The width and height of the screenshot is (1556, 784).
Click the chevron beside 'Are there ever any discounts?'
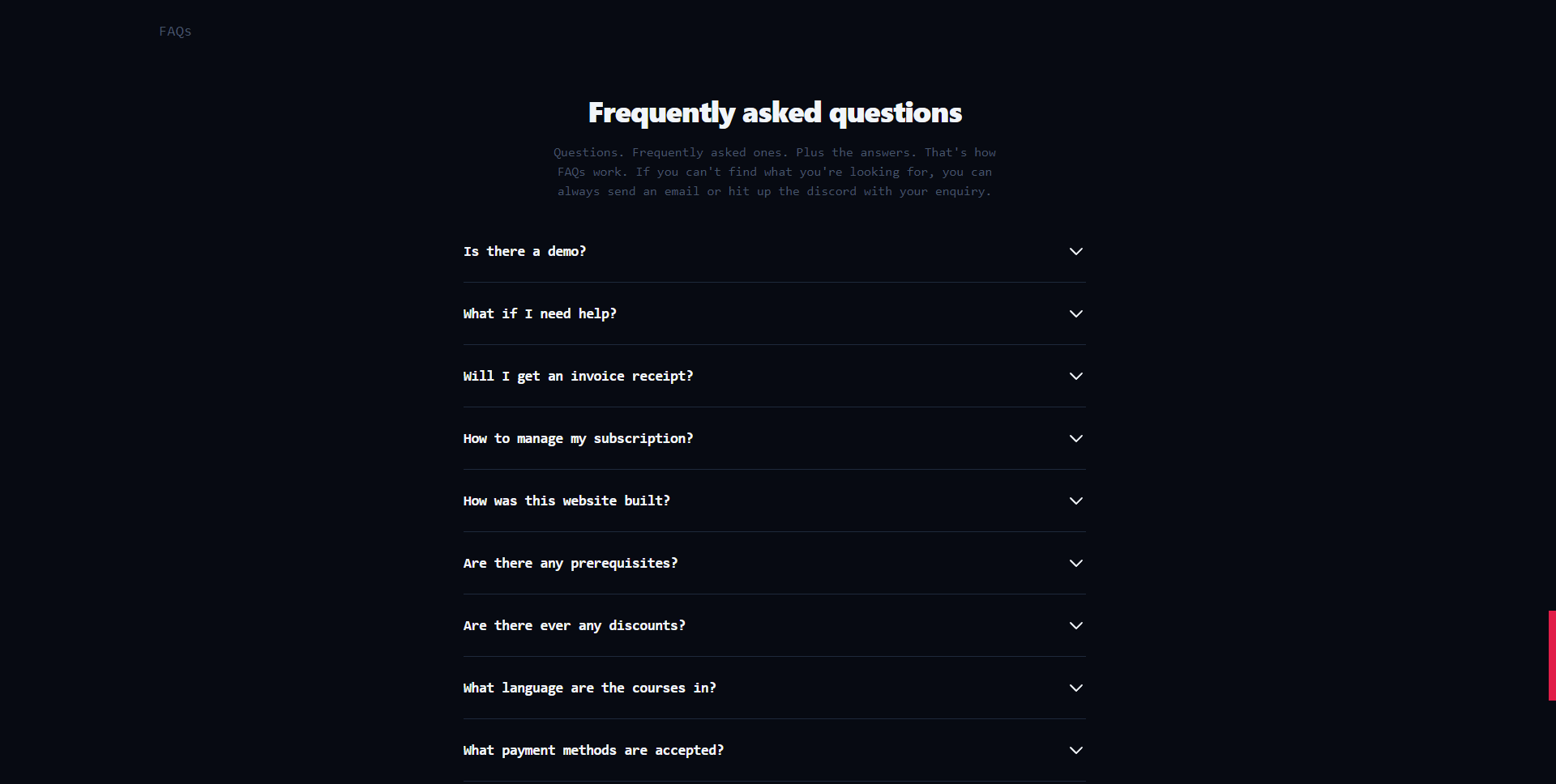[x=1076, y=625]
